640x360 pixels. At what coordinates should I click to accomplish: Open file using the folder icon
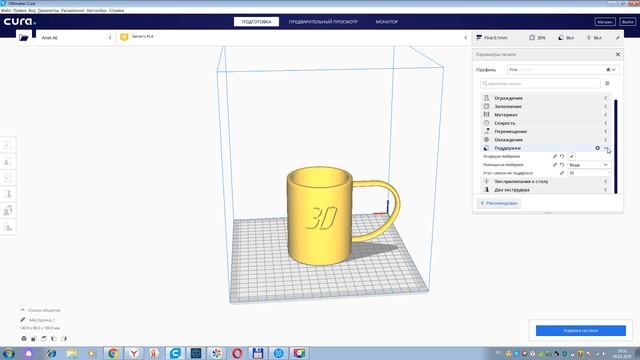[24, 38]
